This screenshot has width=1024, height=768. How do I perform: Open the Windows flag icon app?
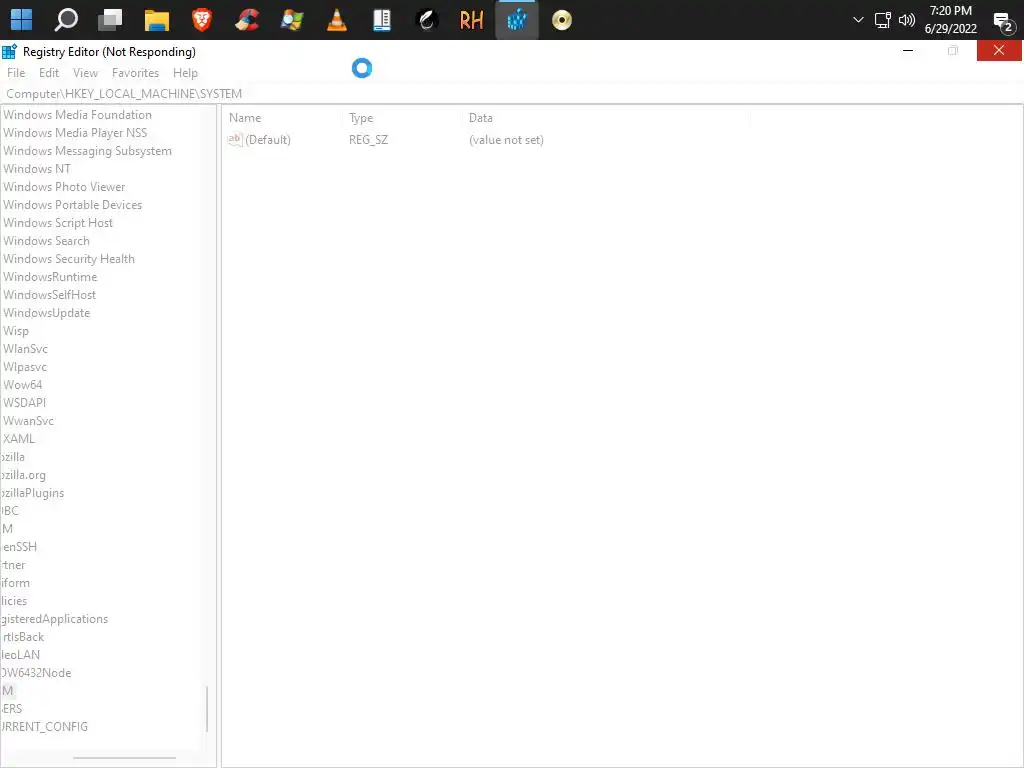(x=292, y=20)
